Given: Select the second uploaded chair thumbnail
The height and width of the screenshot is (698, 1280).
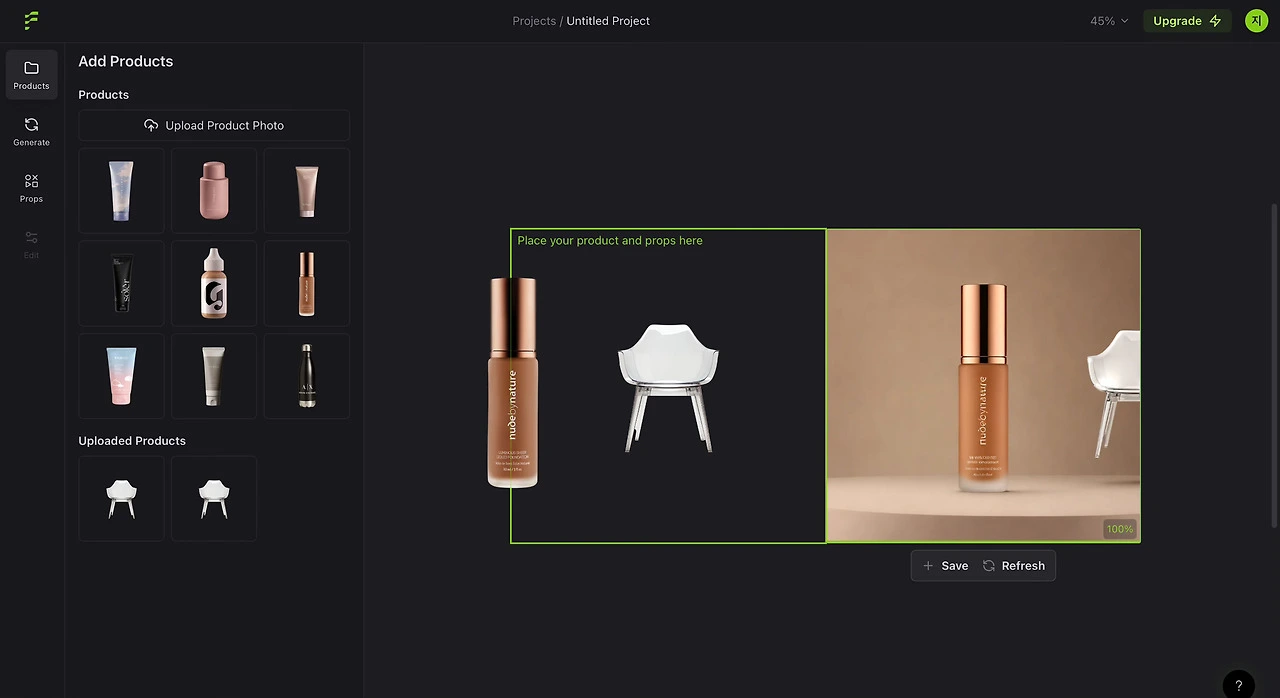Looking at the screenshot, I should click(214, 498).
